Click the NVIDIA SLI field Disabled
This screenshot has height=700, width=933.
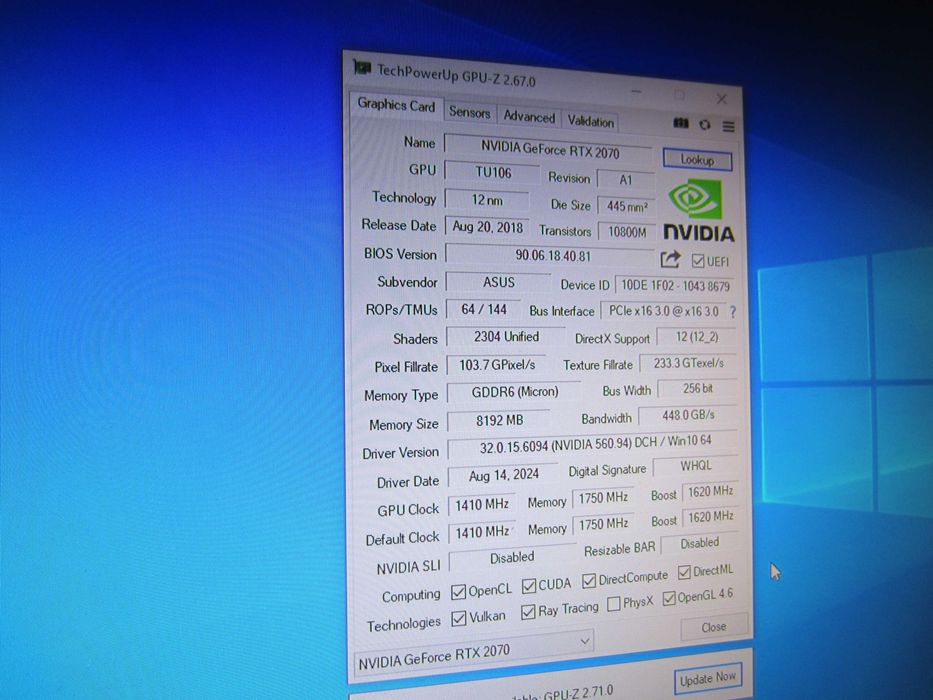click(x=512, y=558)
